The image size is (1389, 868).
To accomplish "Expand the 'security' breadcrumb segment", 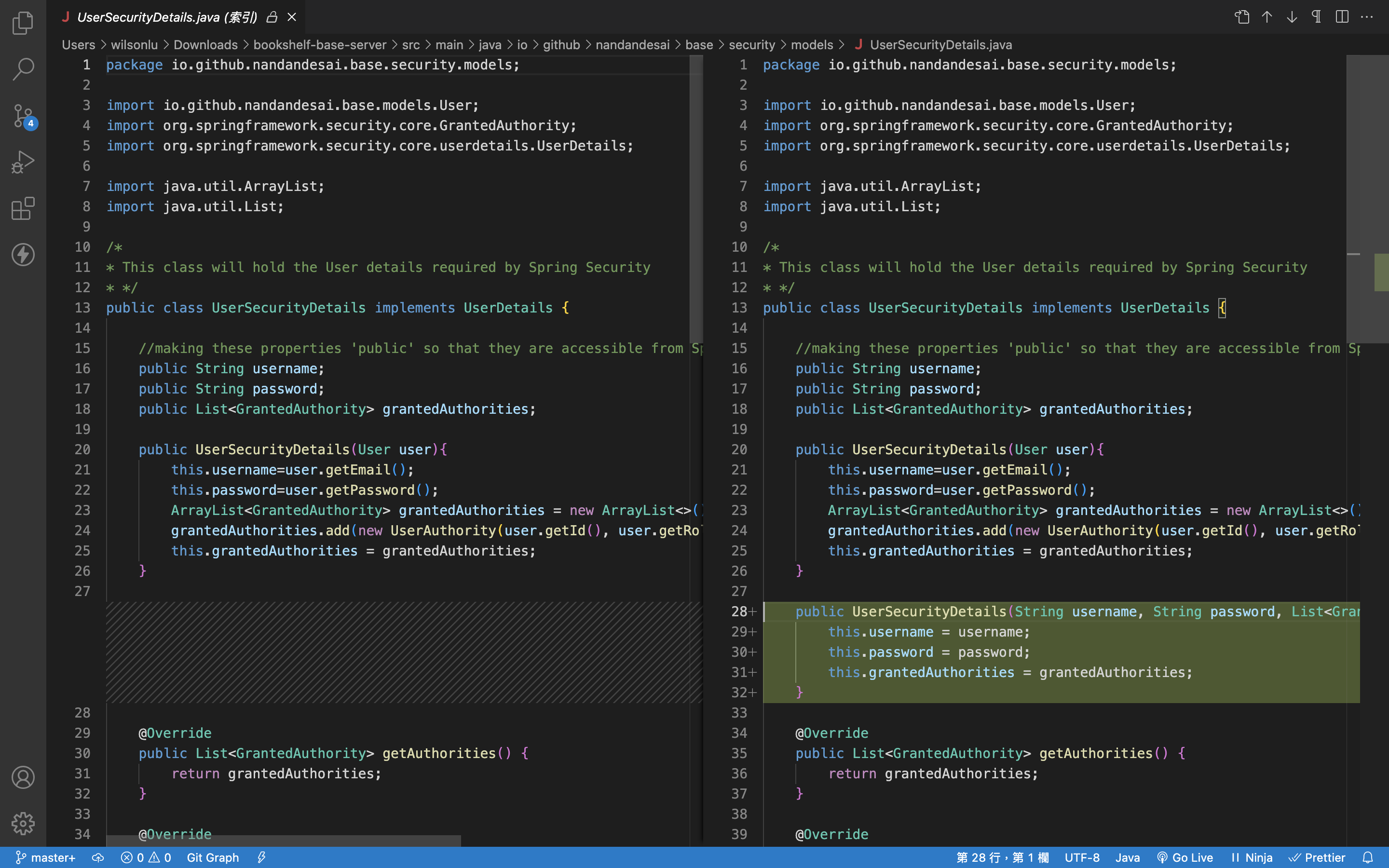I will pyautogui.click(x=751, y=45).
